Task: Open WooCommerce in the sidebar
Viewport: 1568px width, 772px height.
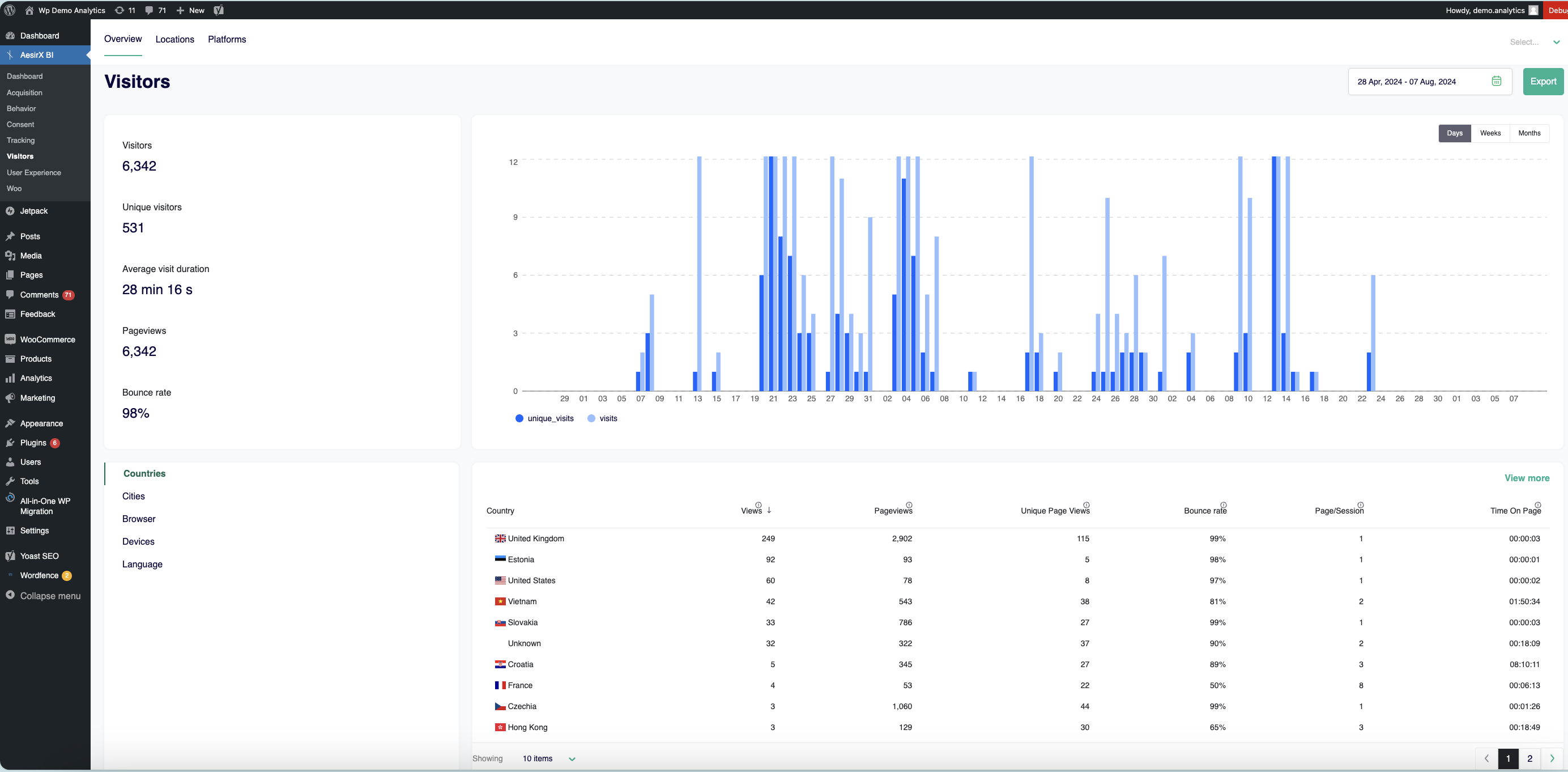Action: tap(45, 339)
